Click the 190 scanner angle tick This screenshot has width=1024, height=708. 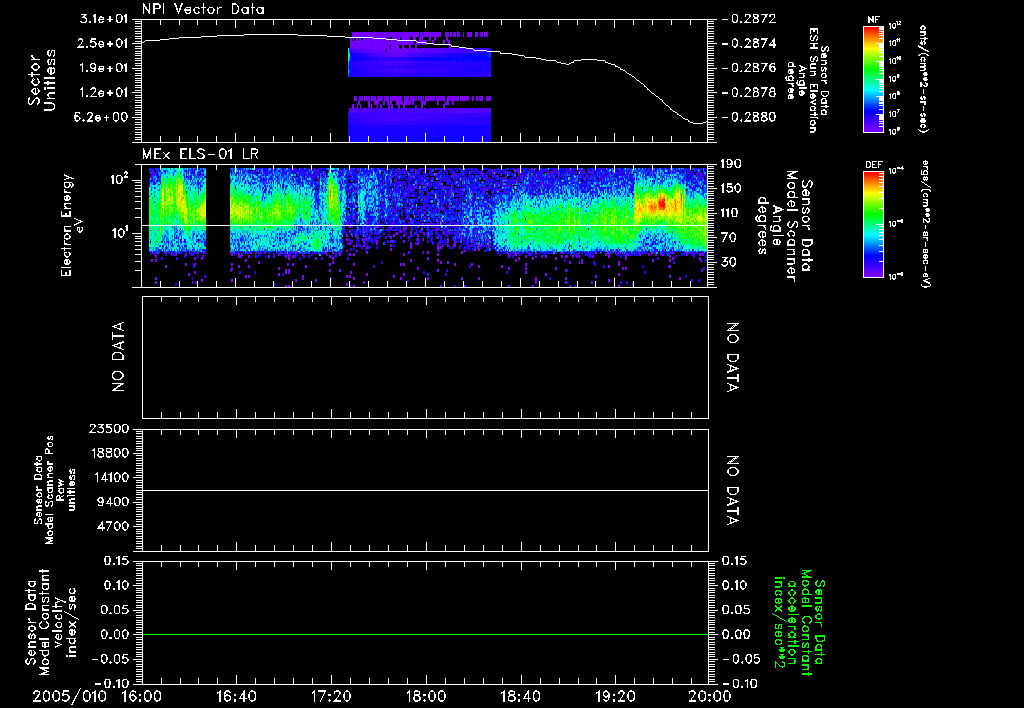[731, 164]
